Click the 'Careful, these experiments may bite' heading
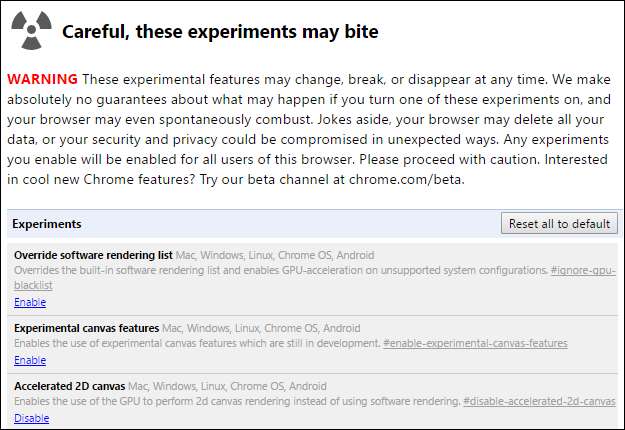 (220, 32)
